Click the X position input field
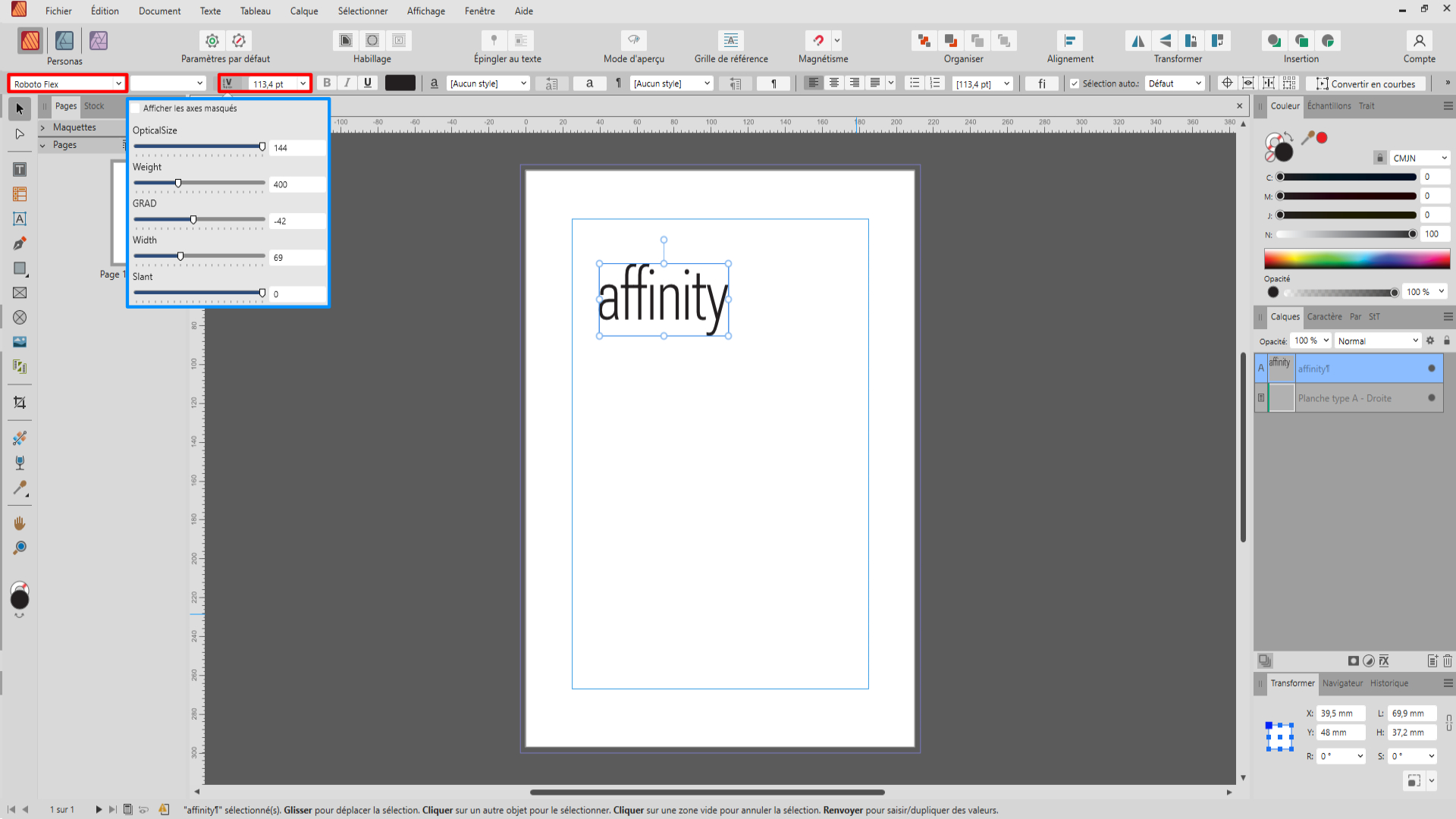The height and width of the screenshot is (819, 1456). coord(1340,714)
